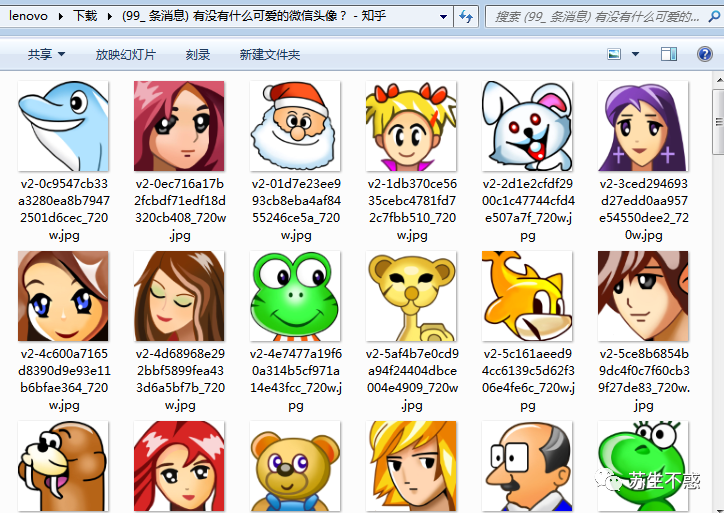Open the blue dolphin avatar thumbnail
Image resolution: width=724 pixels, height=513 pixels.
63,126
